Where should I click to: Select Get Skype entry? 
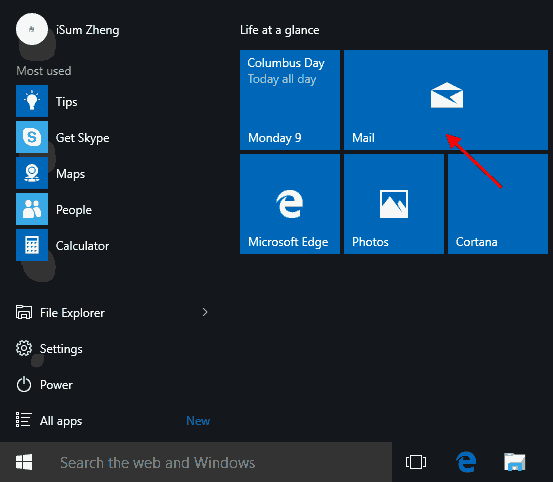tap(83, 138)
